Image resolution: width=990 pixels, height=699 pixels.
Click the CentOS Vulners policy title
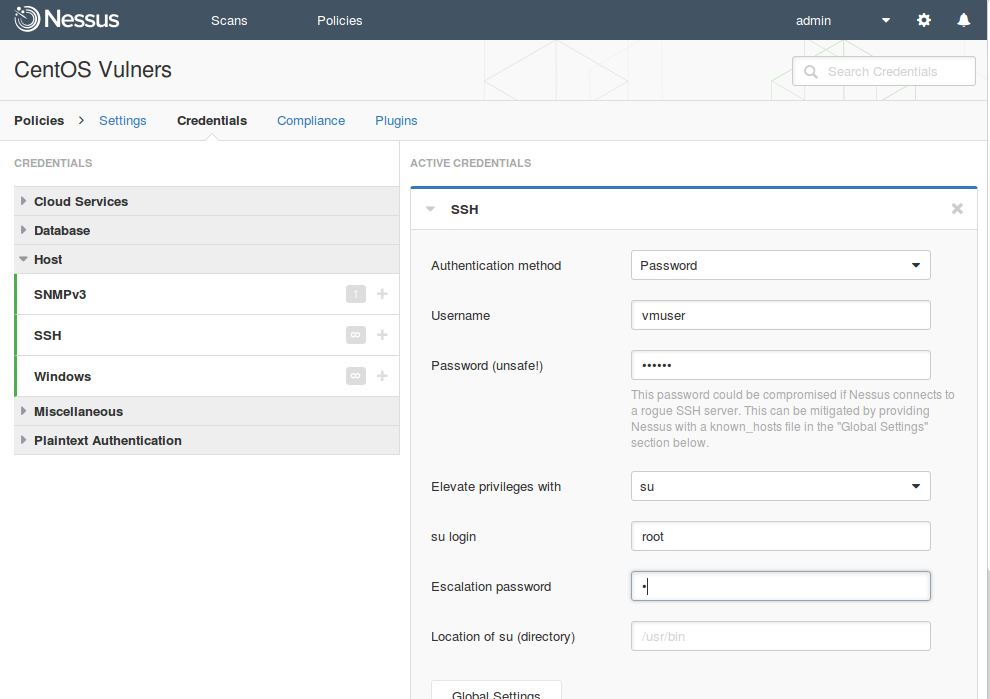(93, 69)
